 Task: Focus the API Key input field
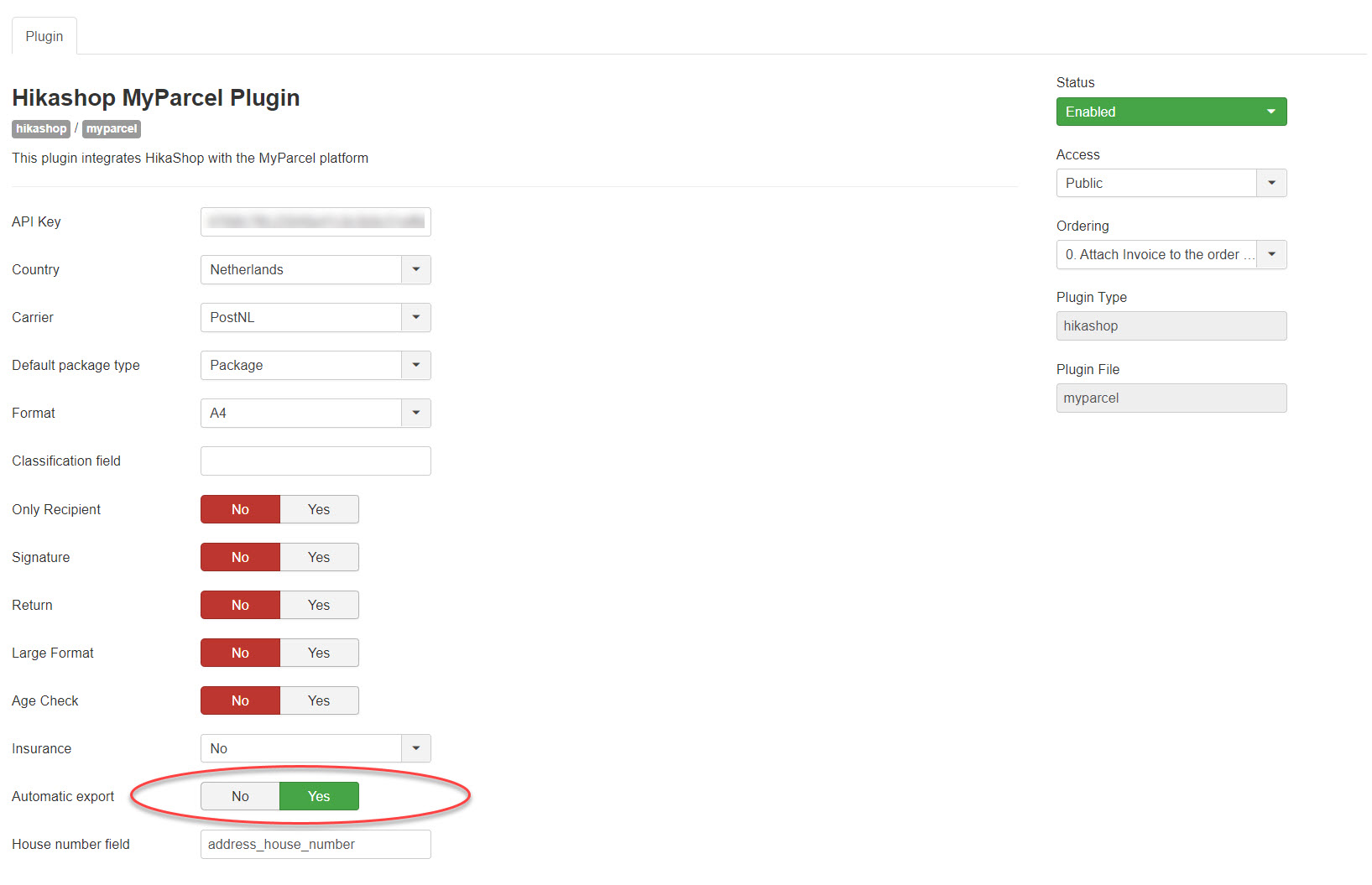[316, 221]
